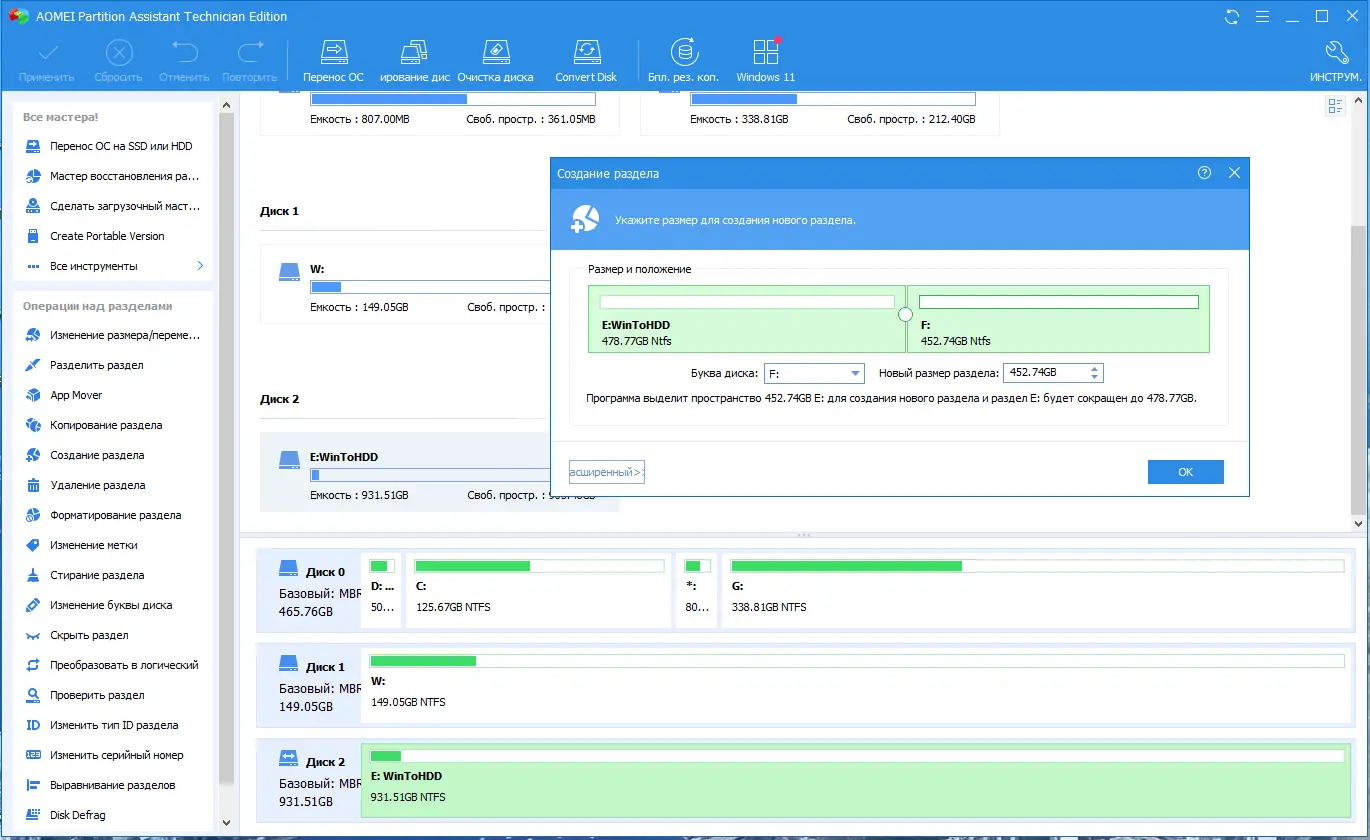Click the partition size slider handle

coord(906,314)
